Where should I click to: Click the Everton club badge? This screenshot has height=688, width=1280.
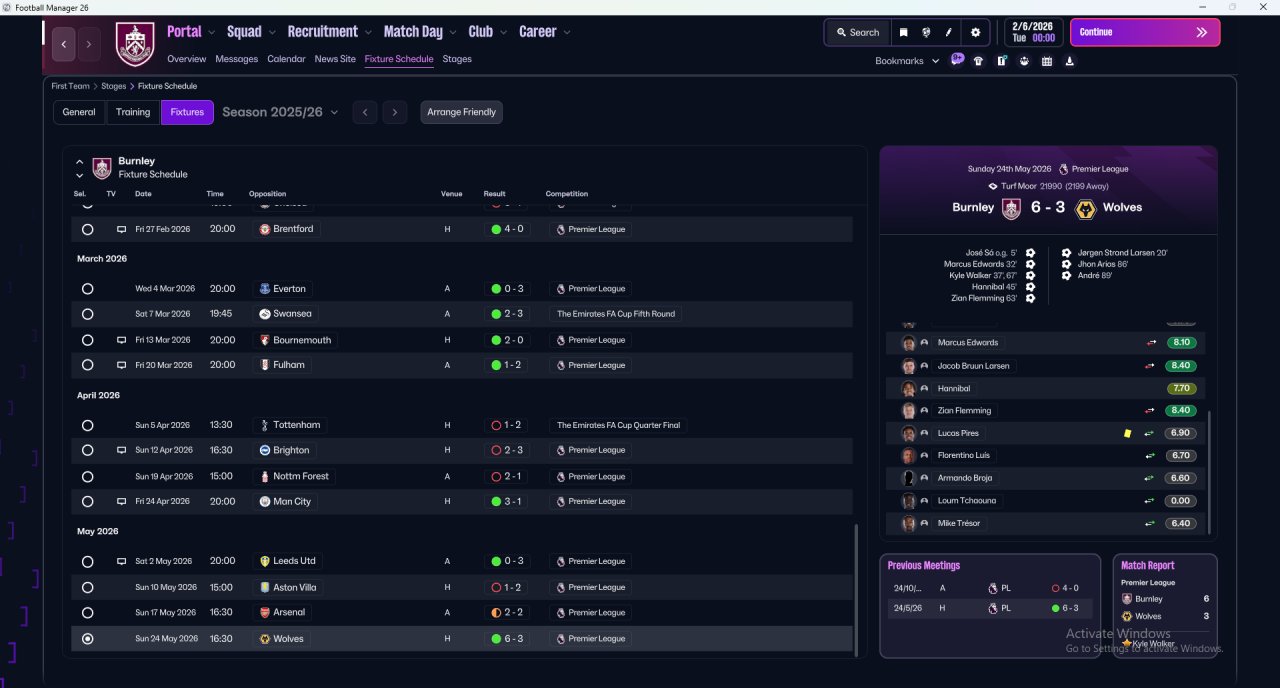[x=264, y=288]
